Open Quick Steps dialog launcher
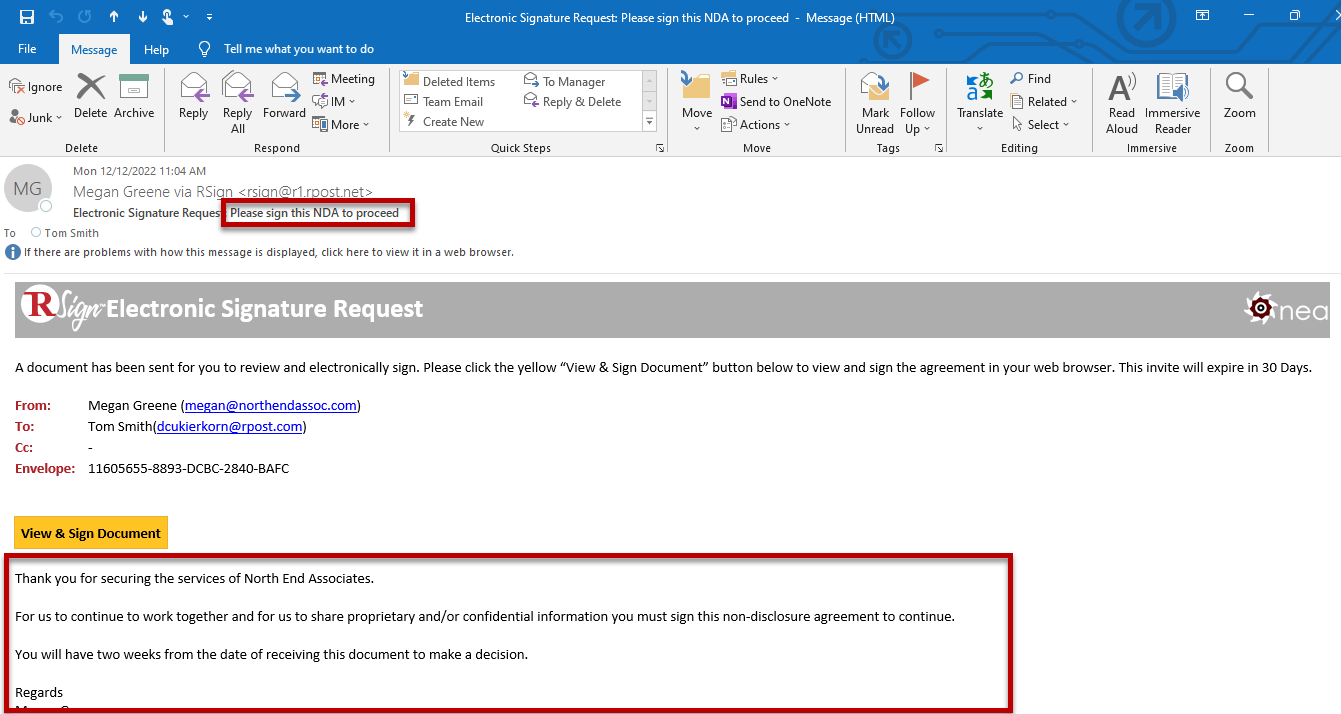The image size is (1341, 714). 660,148
